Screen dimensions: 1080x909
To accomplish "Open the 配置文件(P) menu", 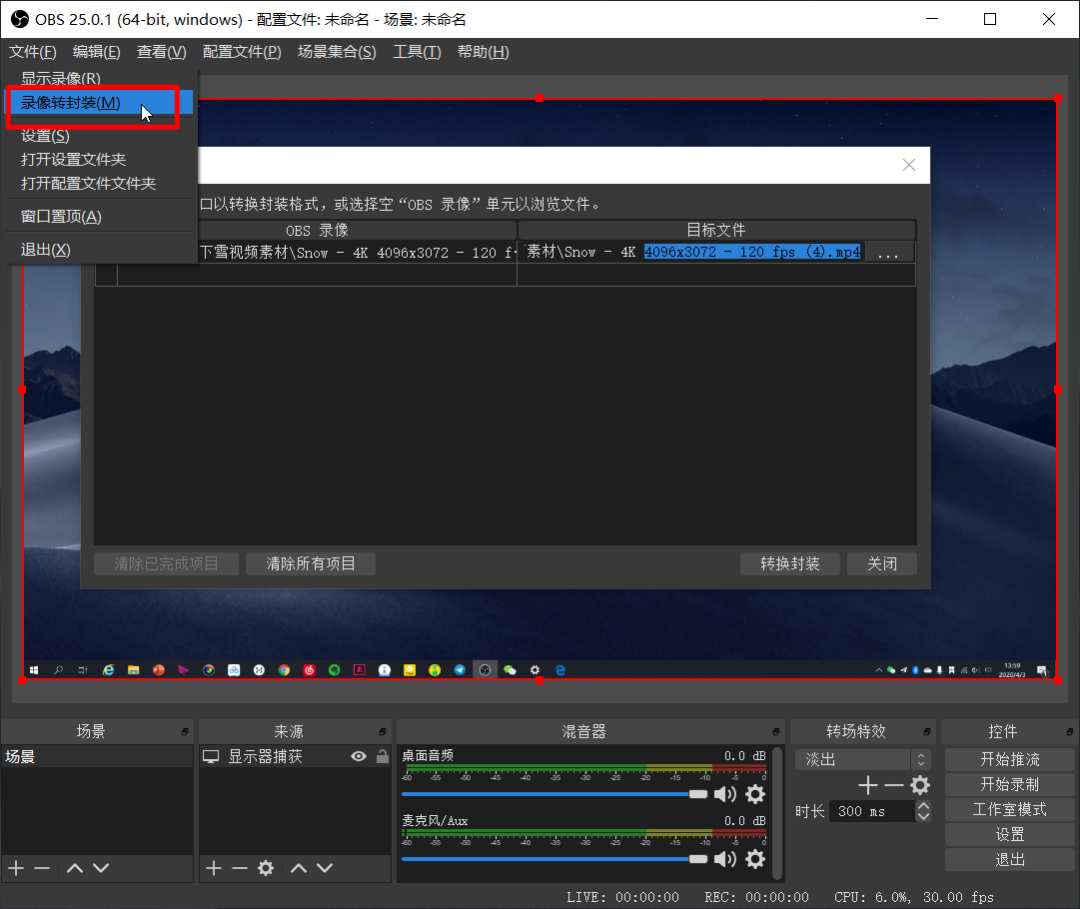I will click(242, 52).
